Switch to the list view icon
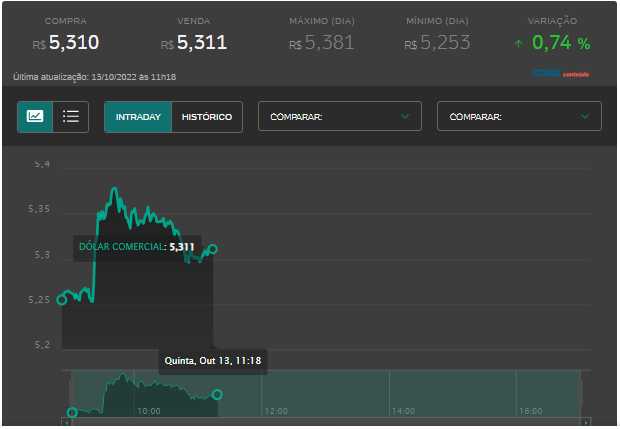Screen dimensions: 620x429 tap(71, 117)
